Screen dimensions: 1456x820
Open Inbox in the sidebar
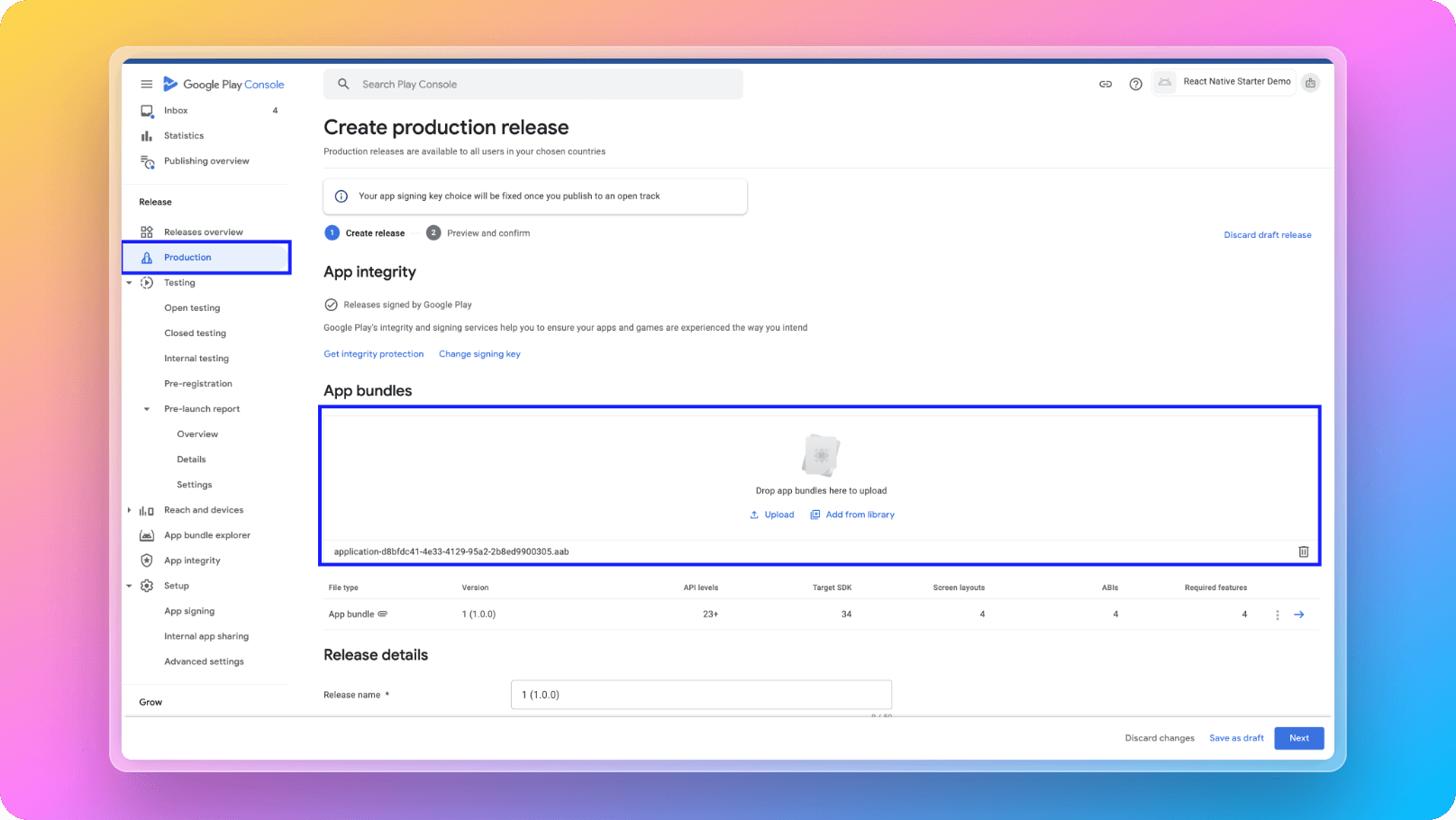(176, 111)
